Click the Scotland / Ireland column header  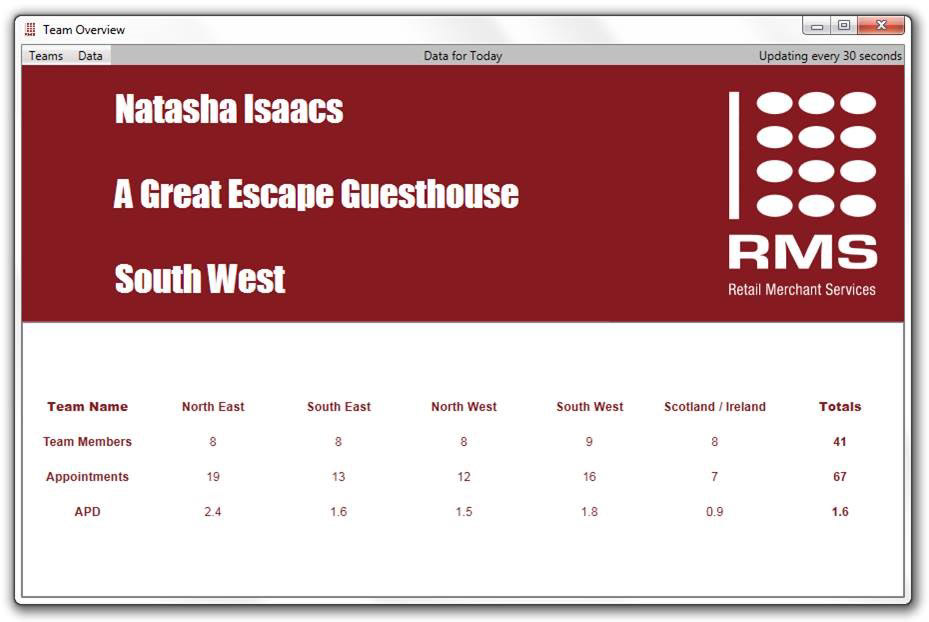click(x=715, y=407)
